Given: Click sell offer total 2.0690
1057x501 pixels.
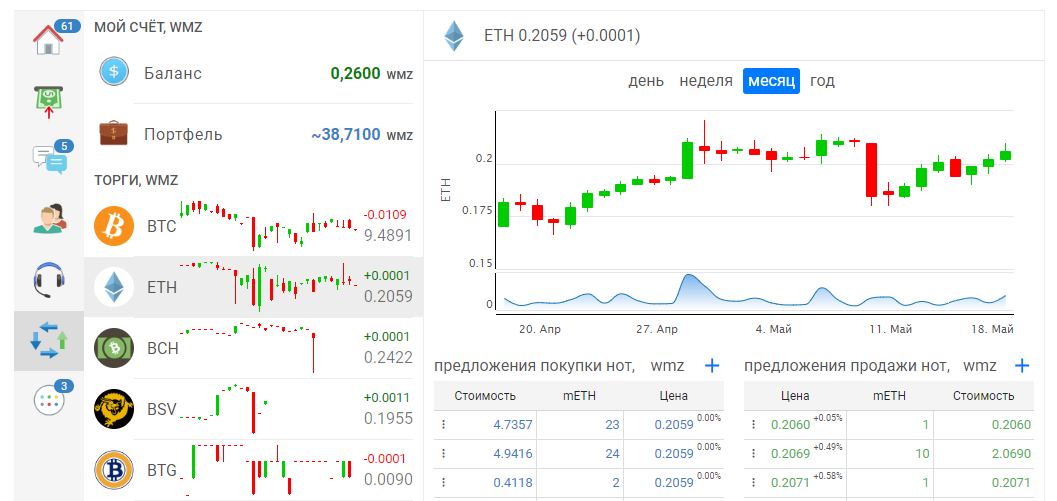Looking at the screenshot, I should pos(1011,453).
